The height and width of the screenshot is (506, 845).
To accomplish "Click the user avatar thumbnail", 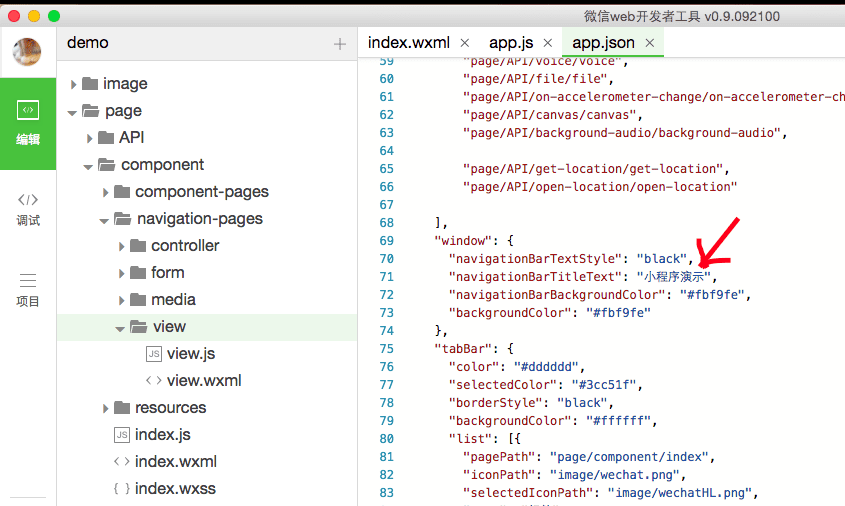I will tap(28, 52).
